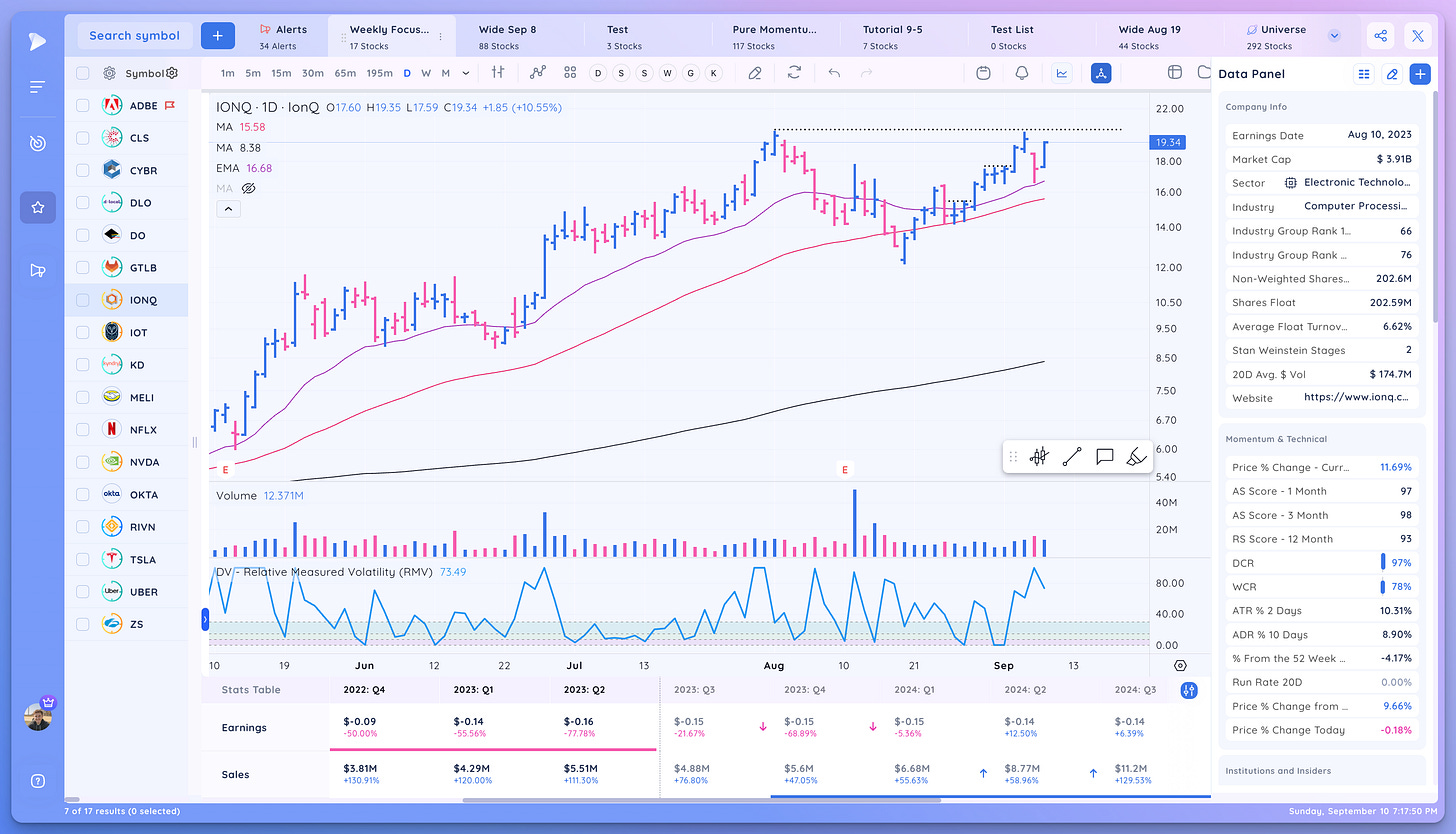The width and height of the screenshot is (1456, 834).
Task: Expand the watchlist tabs dropdown near Universe
Action: pos(1334,35)
